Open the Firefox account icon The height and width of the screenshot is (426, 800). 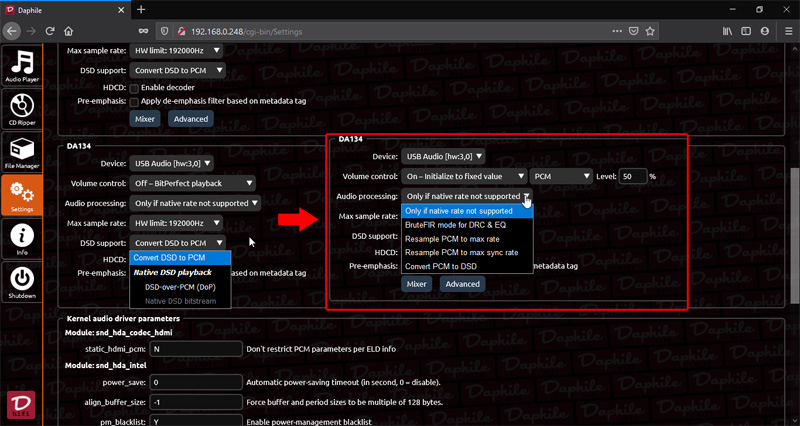click(x=764, y=31)
